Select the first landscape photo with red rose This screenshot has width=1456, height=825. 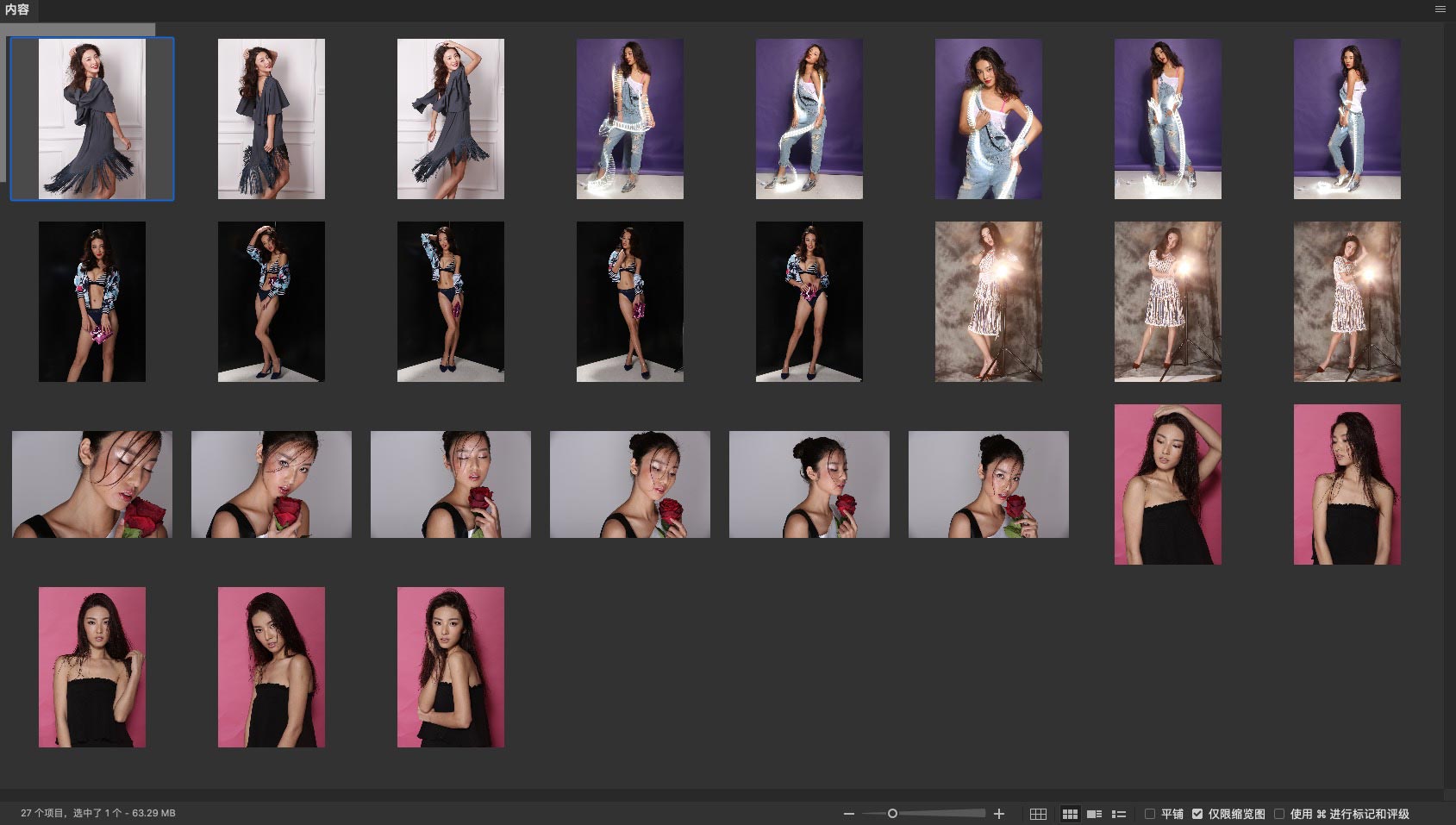pos(92,484)
